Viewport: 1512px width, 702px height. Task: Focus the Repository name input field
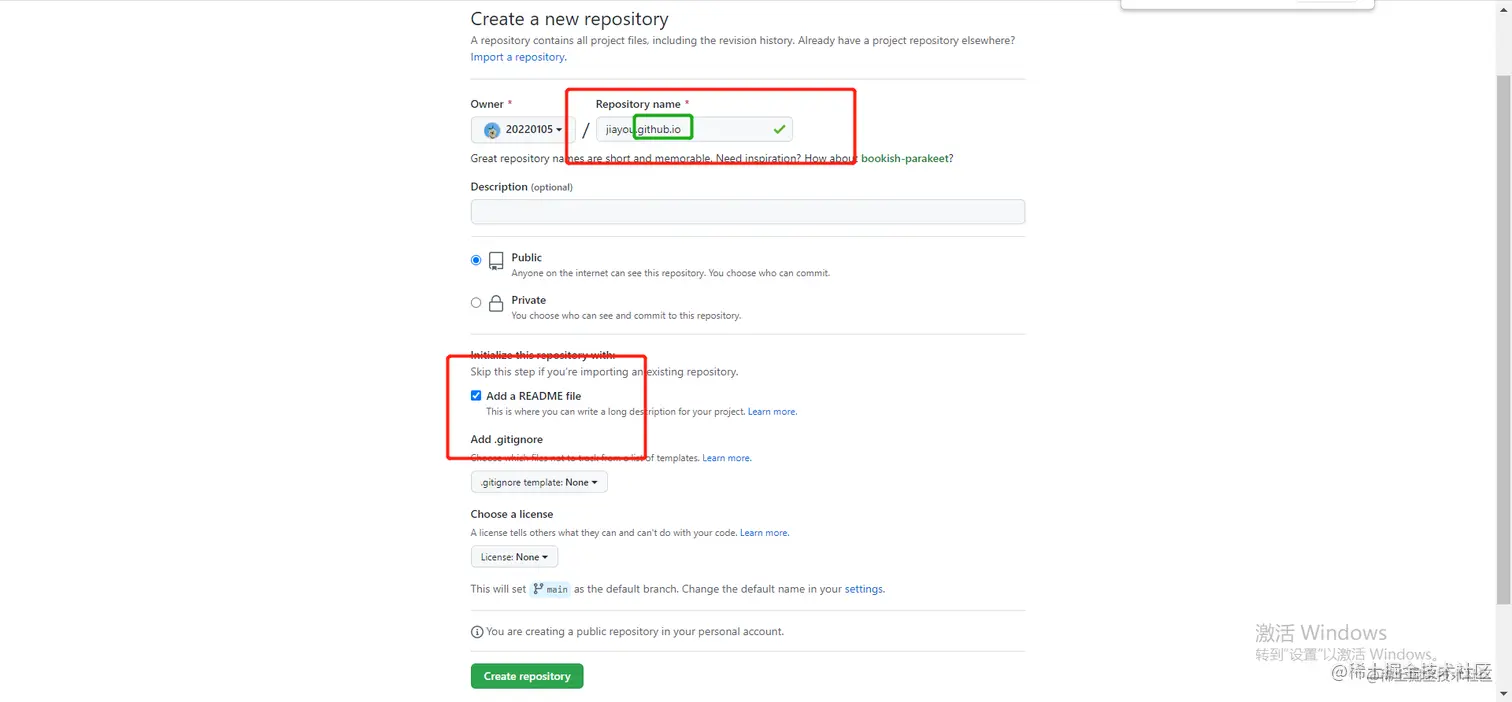pyautogui.click(x=694, y=129)
